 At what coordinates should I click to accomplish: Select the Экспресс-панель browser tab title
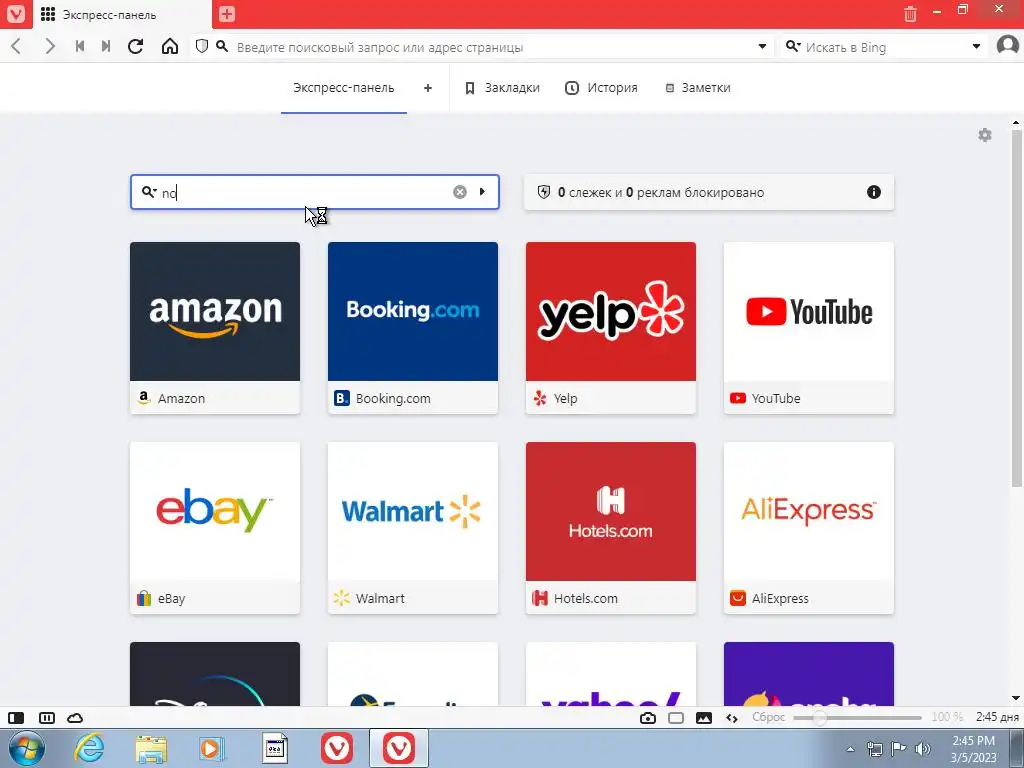[x=109, y=14]
